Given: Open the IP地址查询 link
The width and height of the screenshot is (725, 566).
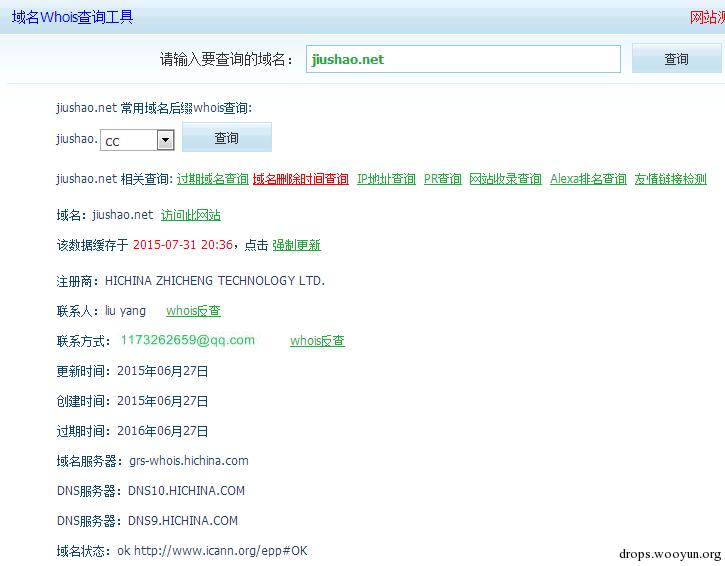Looking at the screenshot, I should click(x=386, y=179).
